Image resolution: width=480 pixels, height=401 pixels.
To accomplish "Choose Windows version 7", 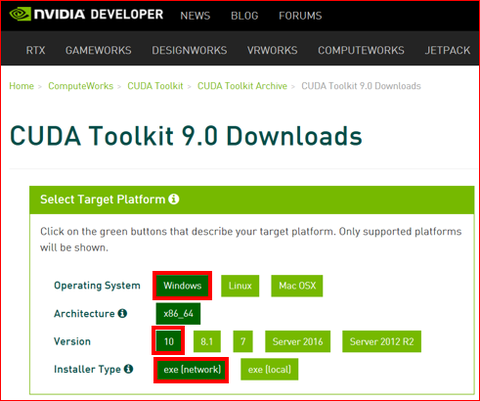I will [243, 341].
